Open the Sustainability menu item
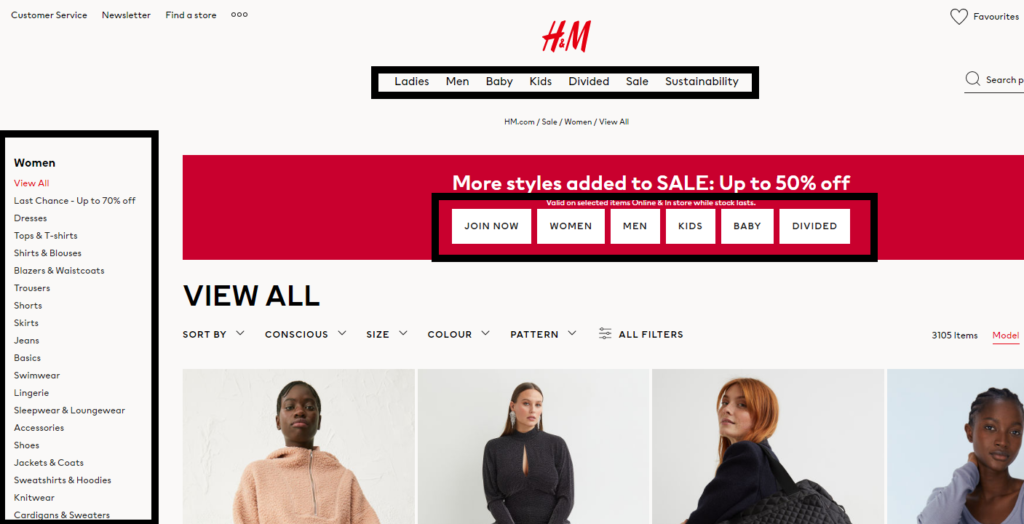The image size is (1024, 524). pos(701,82)
